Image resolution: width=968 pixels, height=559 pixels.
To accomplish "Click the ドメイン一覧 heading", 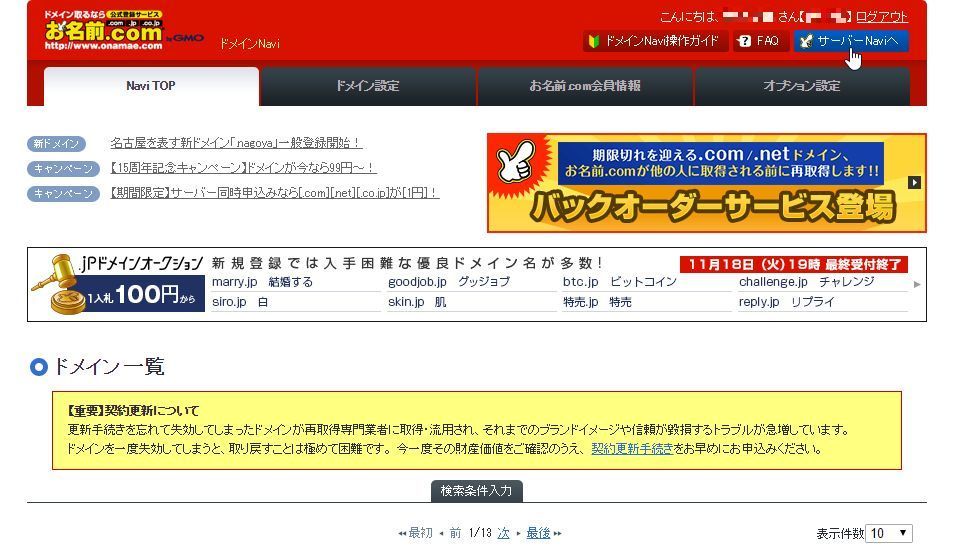I will pyautogui.click(x=98, y=367).
